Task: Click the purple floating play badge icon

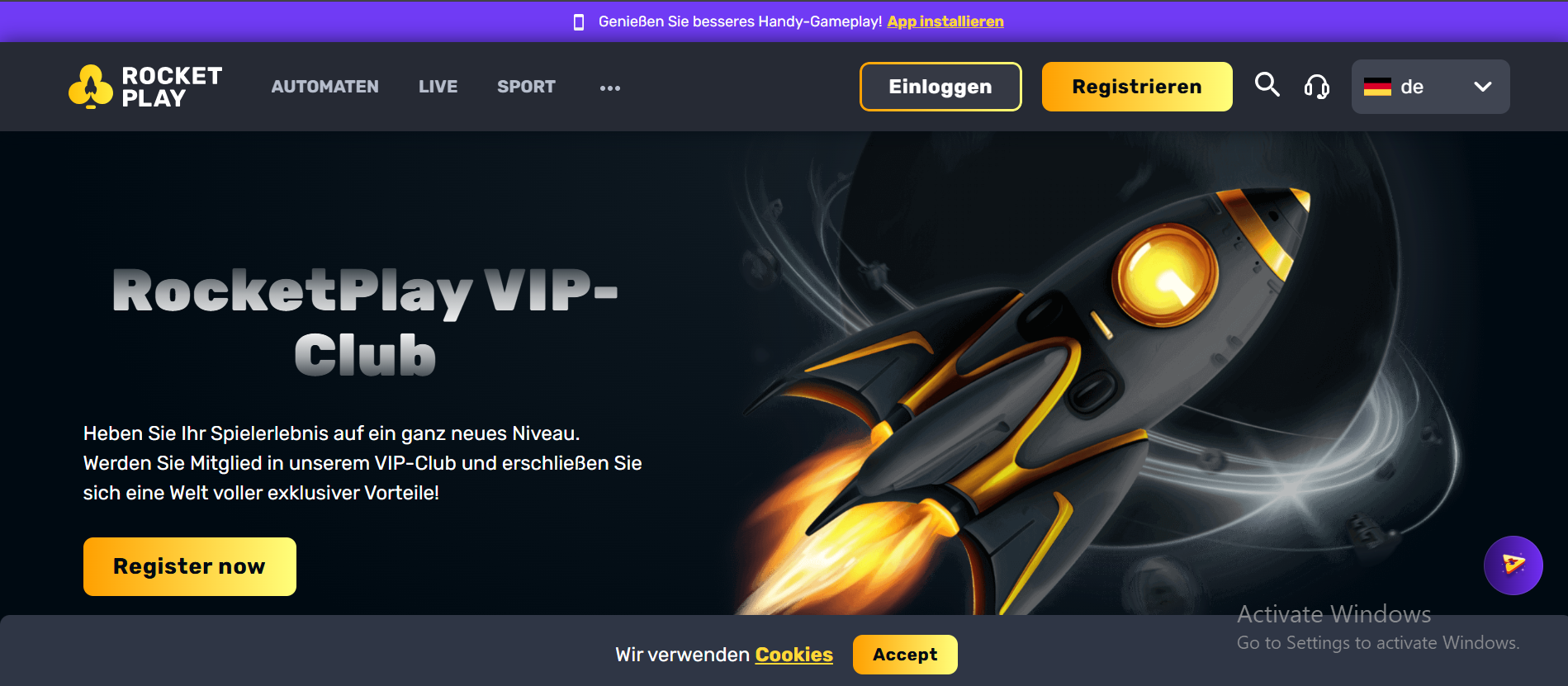Action: coord(1513,565)
